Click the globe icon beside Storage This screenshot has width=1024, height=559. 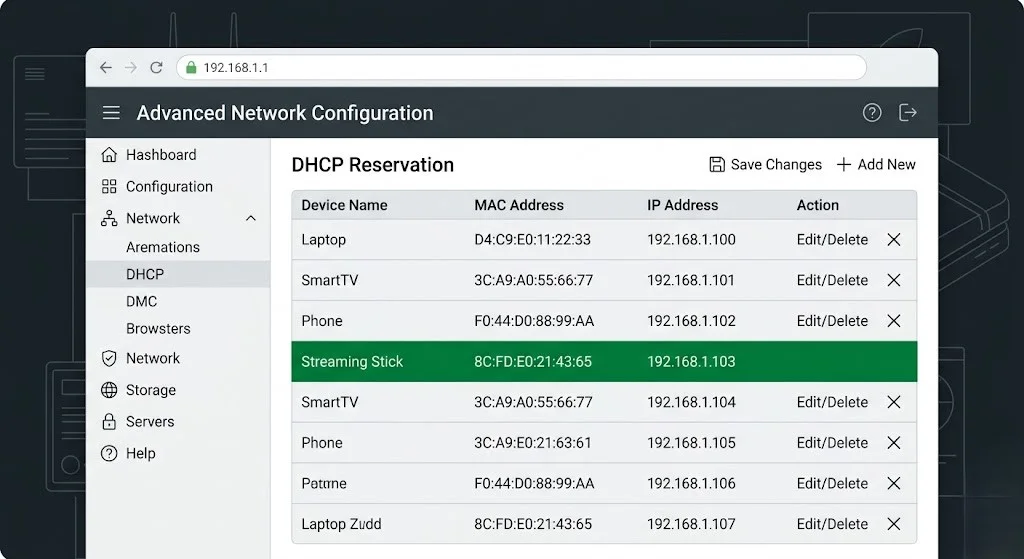click(109, 390)
